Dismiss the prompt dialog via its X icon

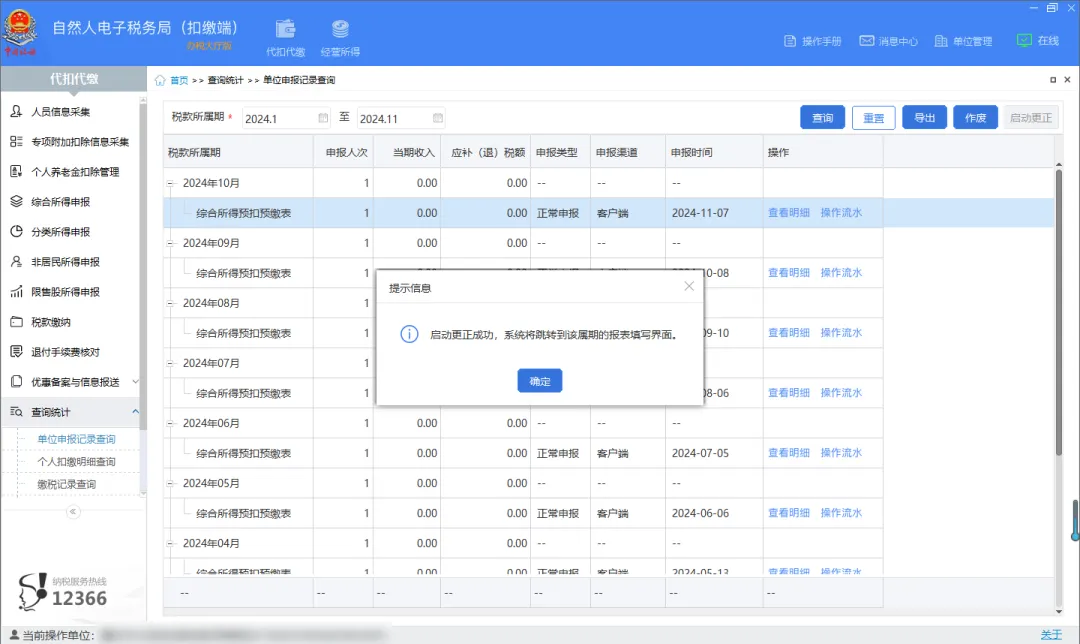point(688,286)
